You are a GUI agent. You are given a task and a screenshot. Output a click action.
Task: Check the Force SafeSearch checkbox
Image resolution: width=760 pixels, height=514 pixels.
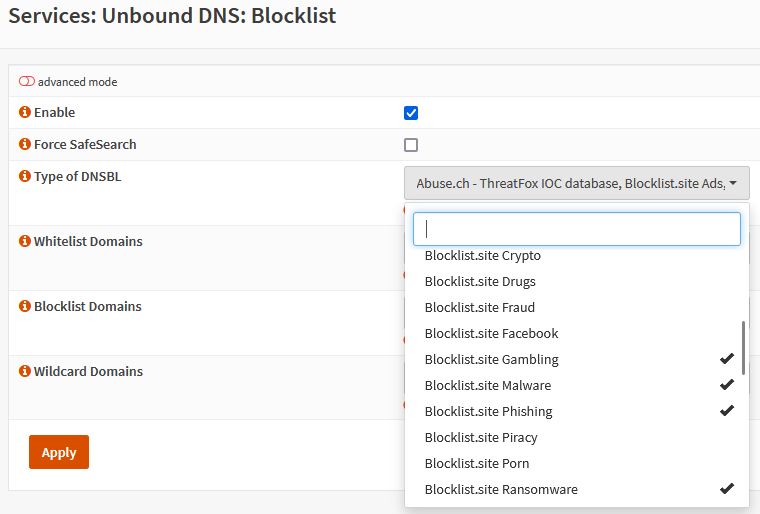click(411, 145)
